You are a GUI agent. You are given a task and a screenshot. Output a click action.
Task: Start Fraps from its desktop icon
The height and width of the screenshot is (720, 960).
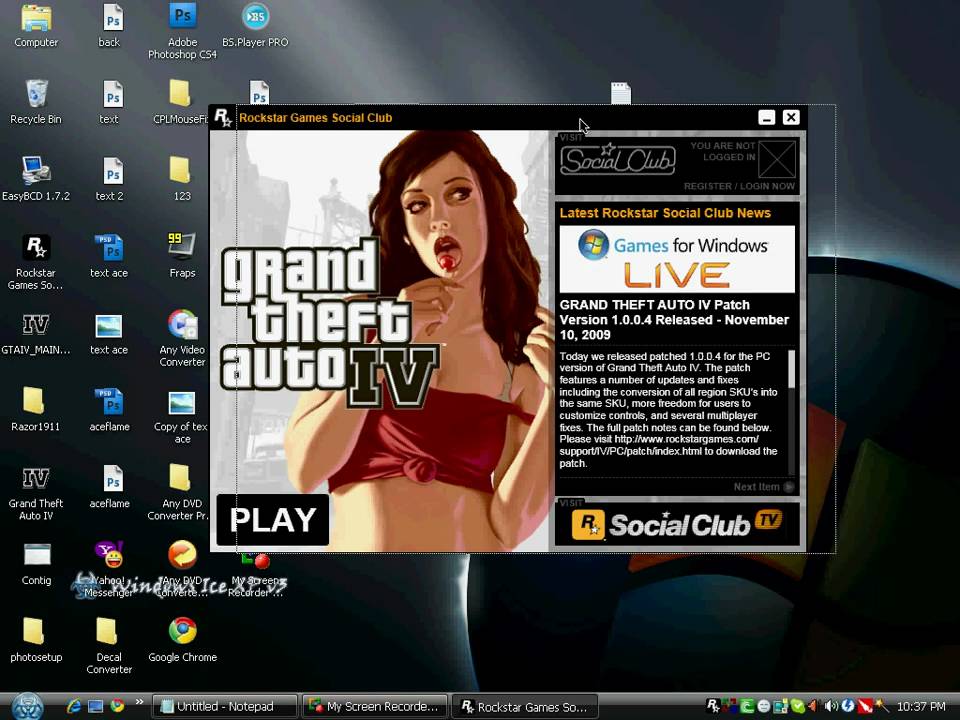pos(182,250)
